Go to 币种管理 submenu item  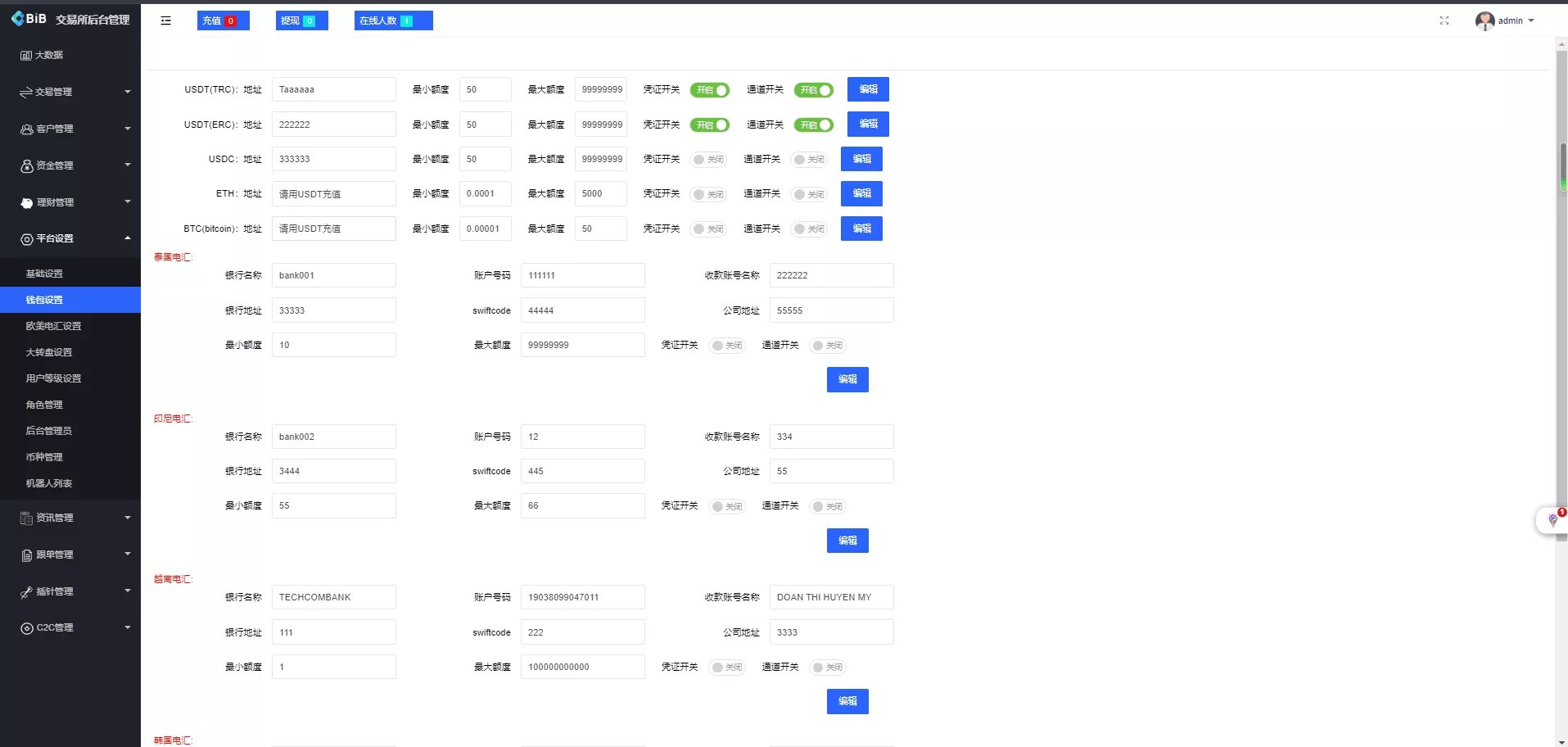(x=44, y=457)
